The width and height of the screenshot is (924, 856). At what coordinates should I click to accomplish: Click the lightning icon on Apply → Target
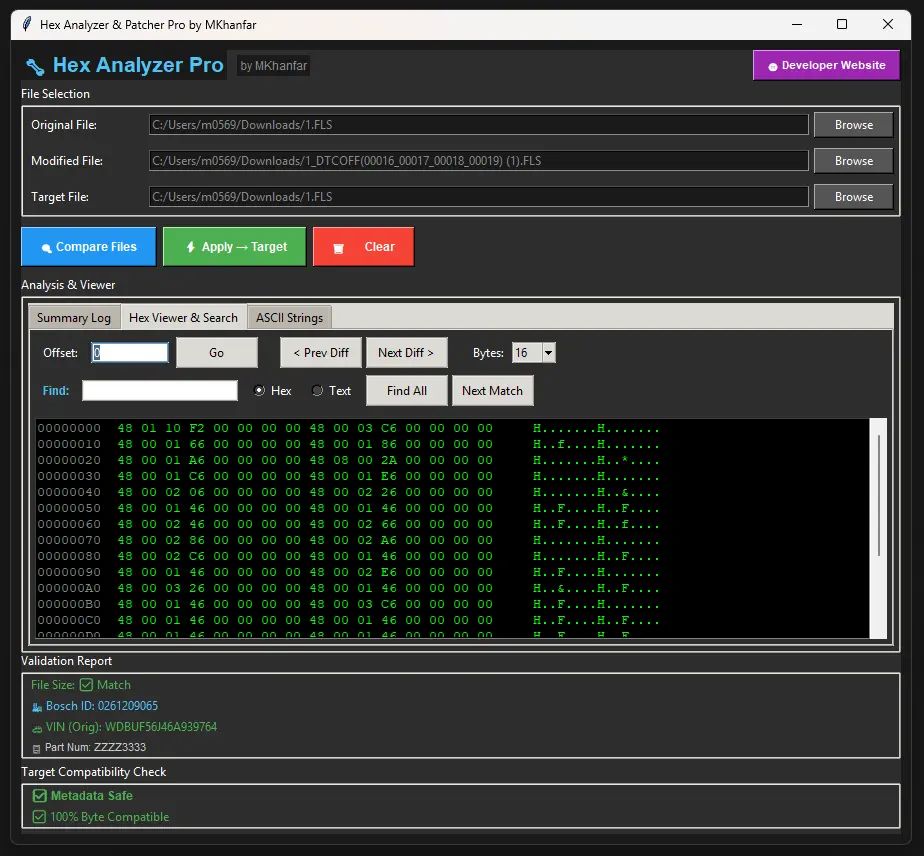coord(190,247)
